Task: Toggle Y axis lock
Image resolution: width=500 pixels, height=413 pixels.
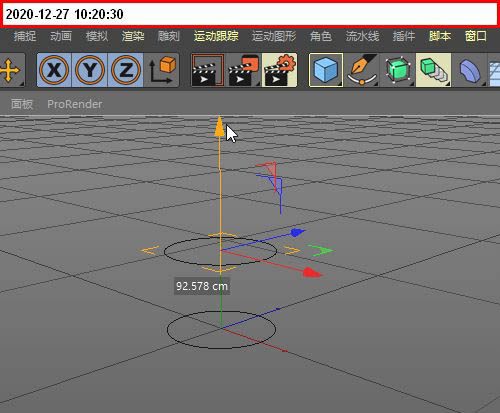Action: [90, 70]
